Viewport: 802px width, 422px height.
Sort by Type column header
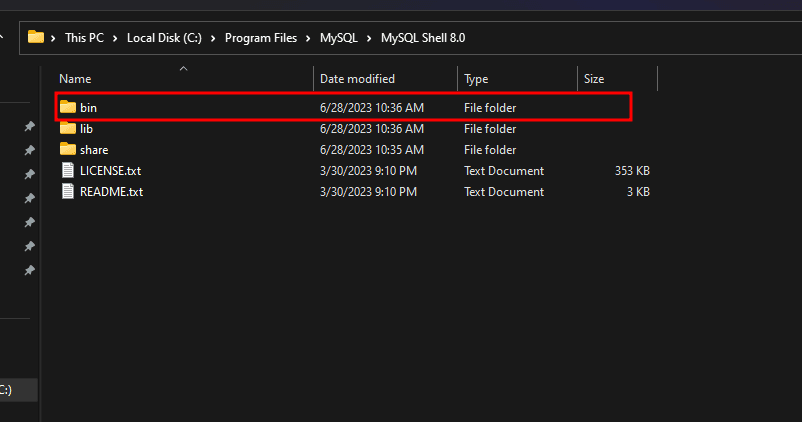[476, 79]
